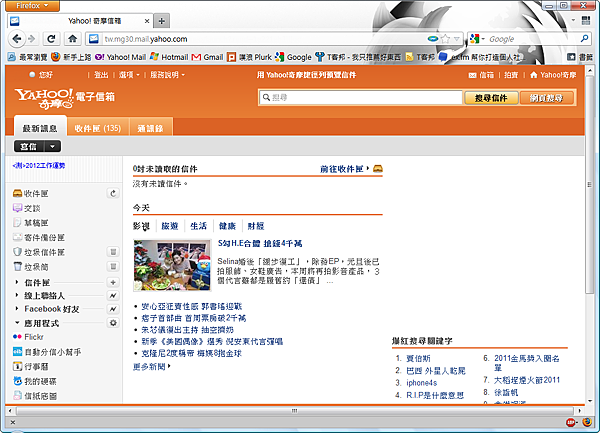This screenshot has width=600, height=433.
Task: Open the 2012工作運勢 promo link
Action: click(39, 166)
